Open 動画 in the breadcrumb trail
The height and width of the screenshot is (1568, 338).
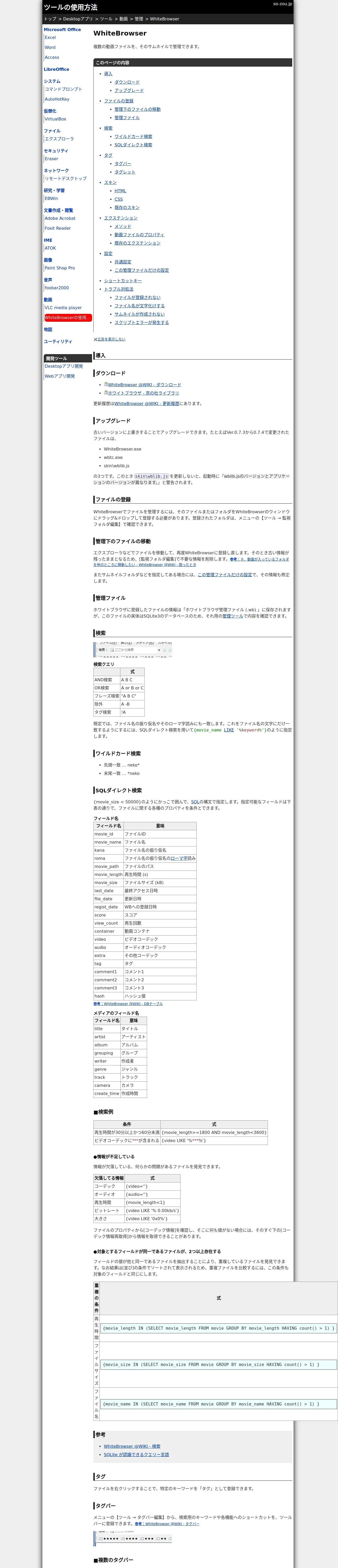click(x=124, y=19)
